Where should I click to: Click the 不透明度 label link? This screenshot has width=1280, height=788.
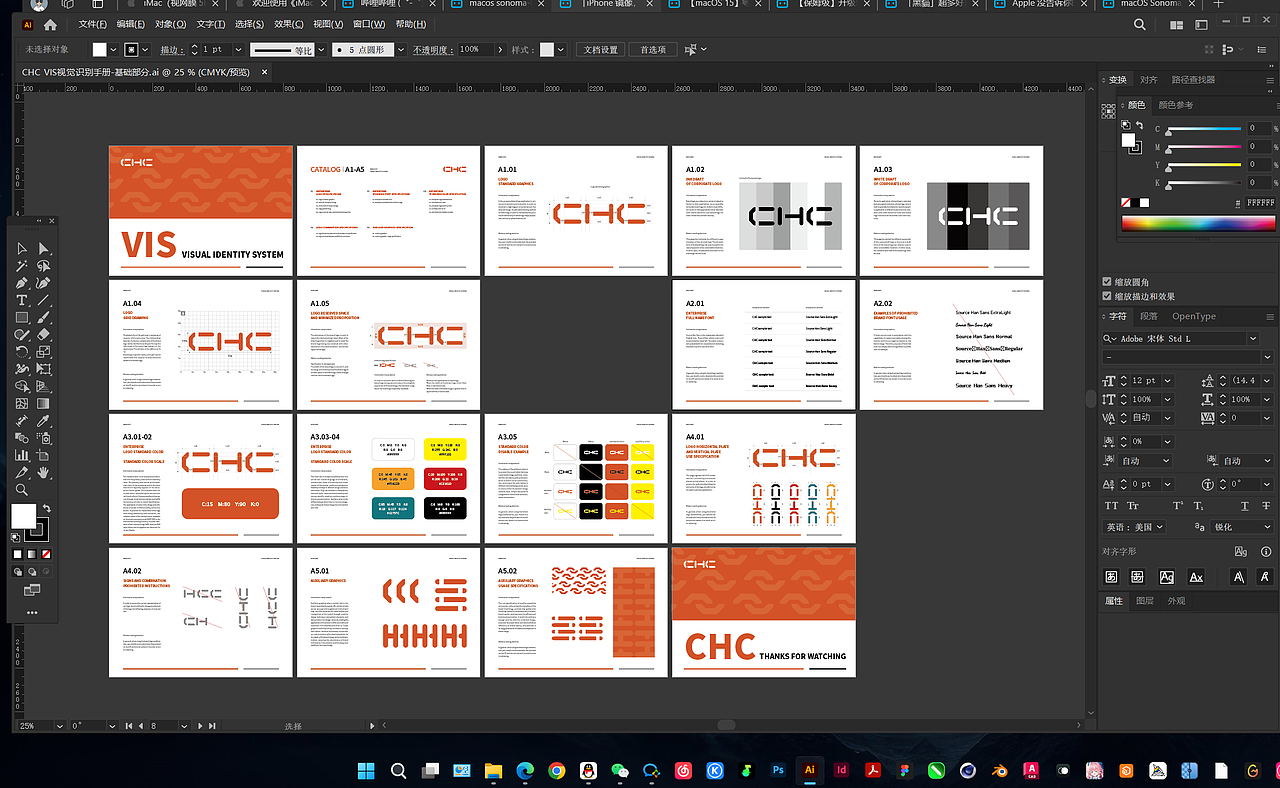(433, 49)
